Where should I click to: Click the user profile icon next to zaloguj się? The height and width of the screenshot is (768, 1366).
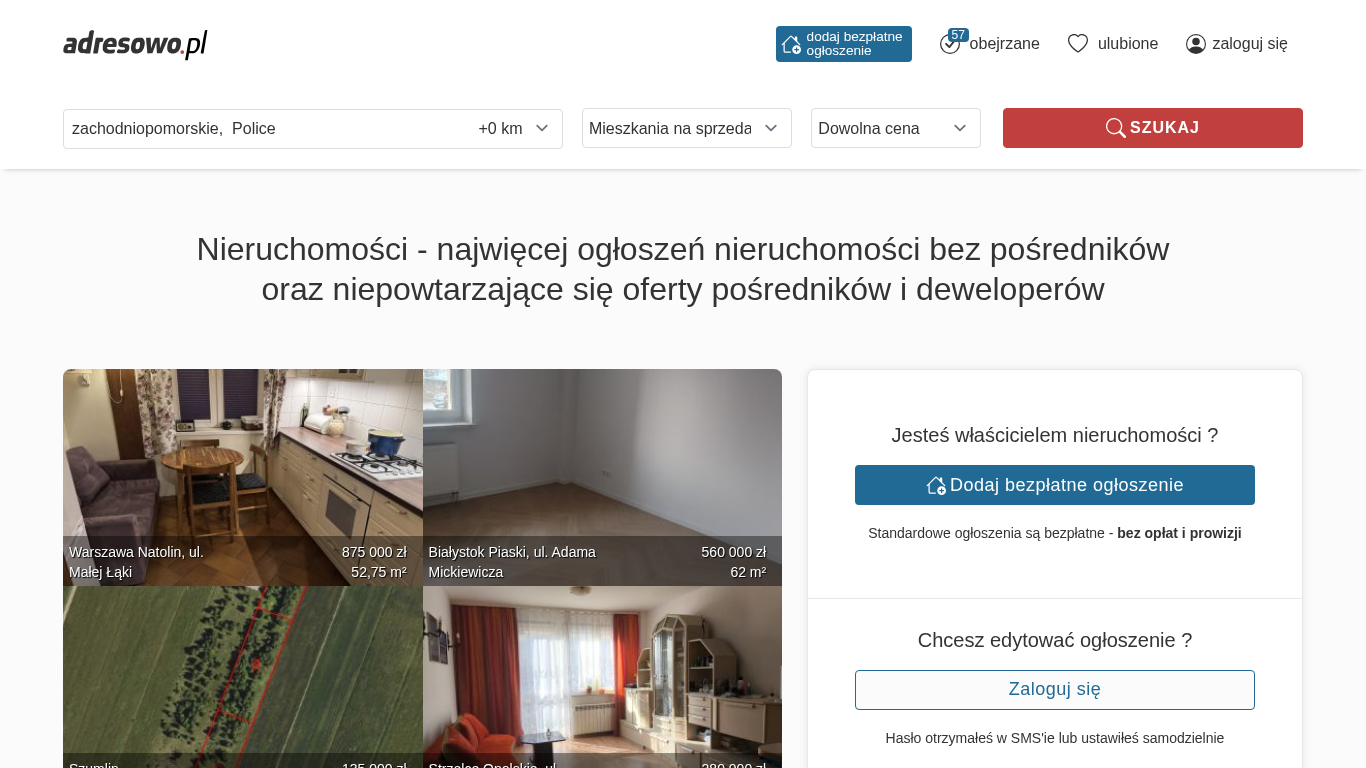[x=1196, y=44]
